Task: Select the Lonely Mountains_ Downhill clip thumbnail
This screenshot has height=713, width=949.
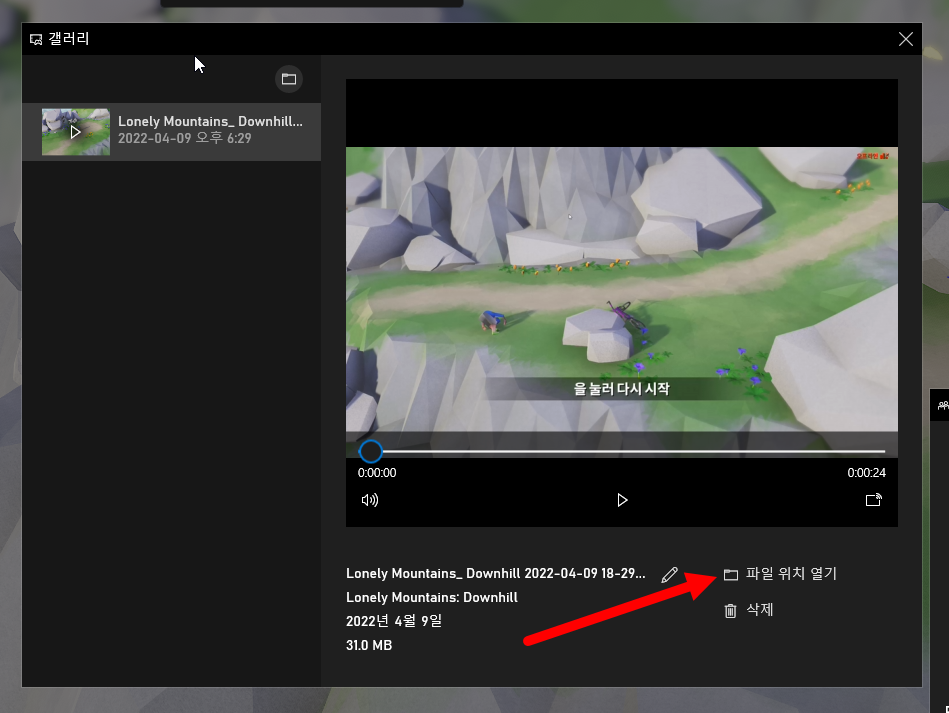Action: click(76, 132)
